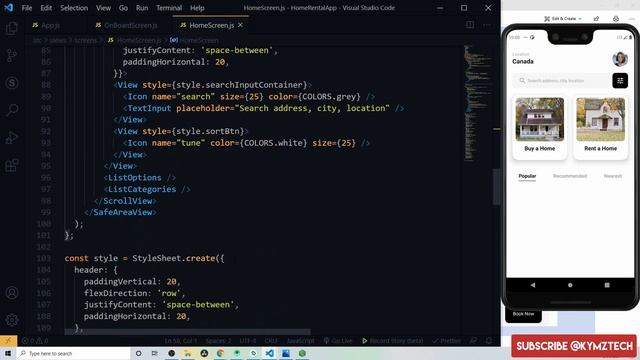Click CRLF end-of-line selector
The image size is (640, 360).
pyautogui.click(x=271, y=340)
